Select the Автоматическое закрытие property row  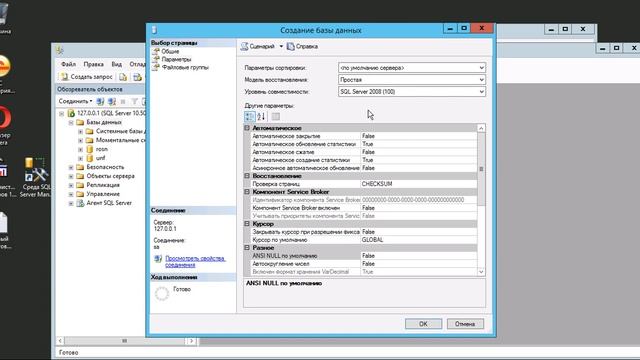(x=363, y=136)
